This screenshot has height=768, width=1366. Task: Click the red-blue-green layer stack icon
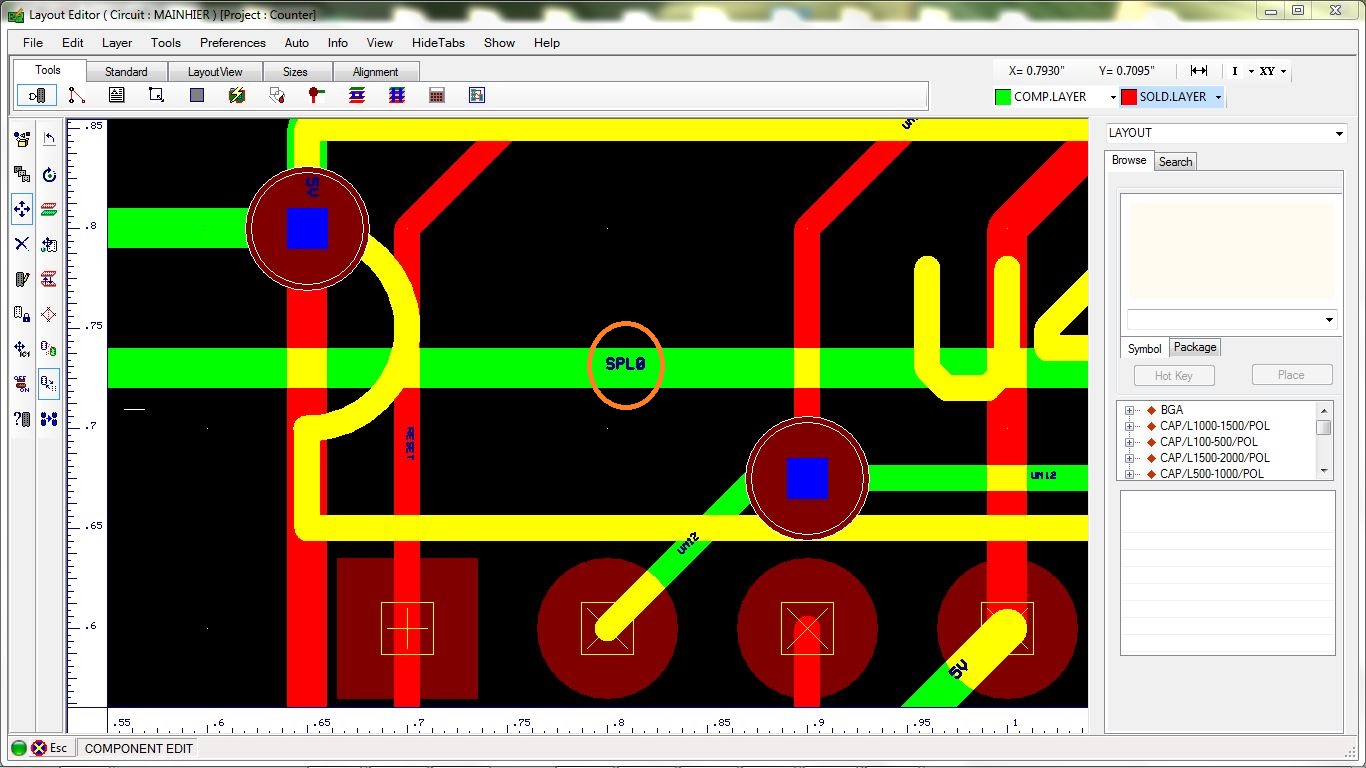(x=357, y=96)
